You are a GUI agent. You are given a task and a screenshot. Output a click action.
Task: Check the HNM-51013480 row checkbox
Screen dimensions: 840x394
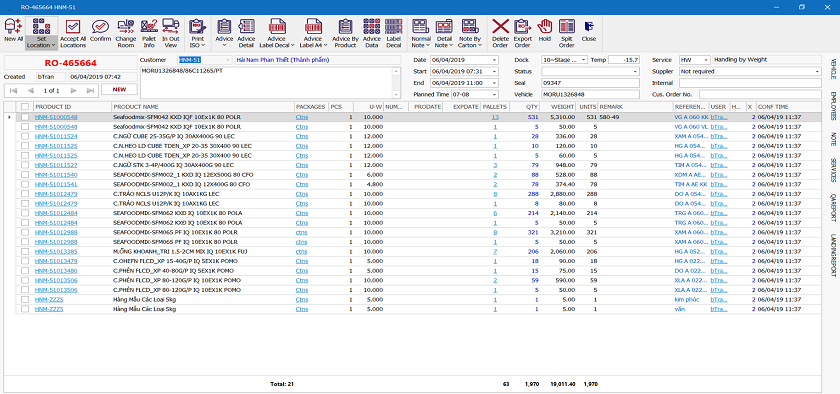[25, 271]
